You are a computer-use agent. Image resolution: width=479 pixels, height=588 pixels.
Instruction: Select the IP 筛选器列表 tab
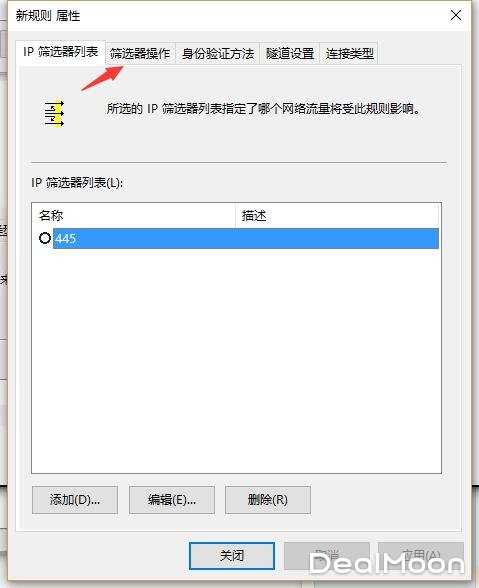click(x=61, y=52)
